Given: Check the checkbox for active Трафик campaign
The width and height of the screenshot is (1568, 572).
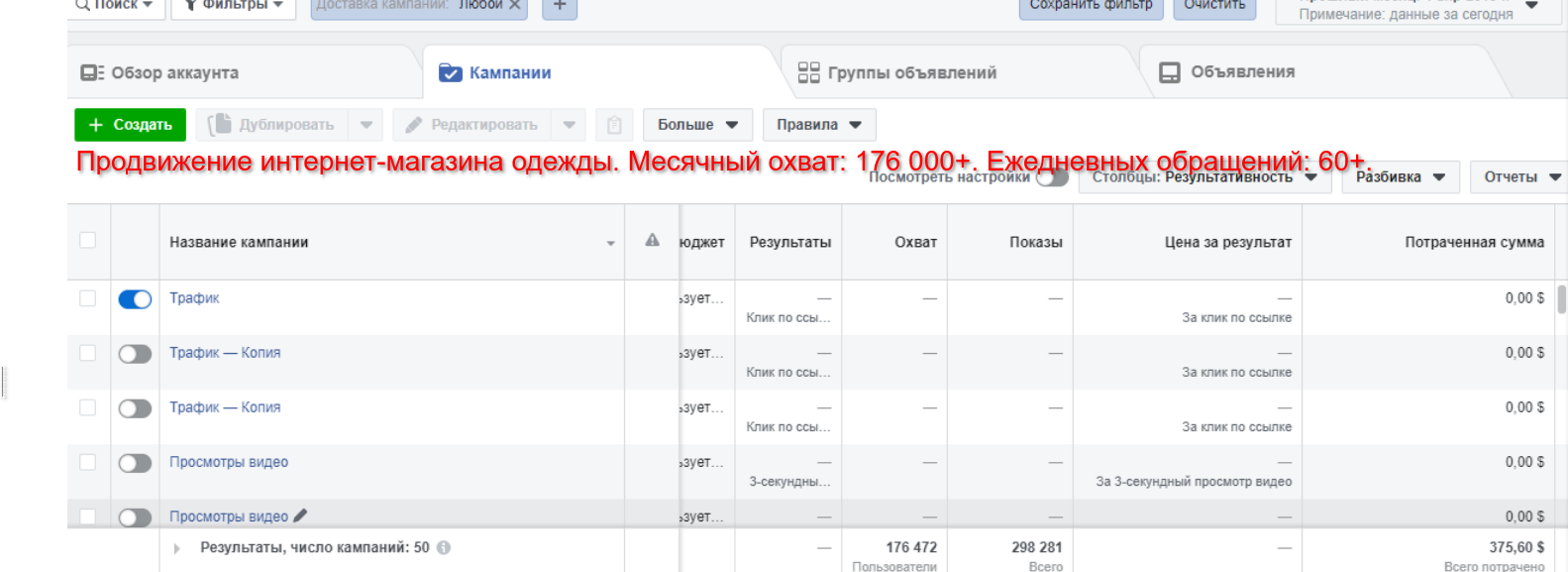Looking at the screenshot, I should point(88,298).
